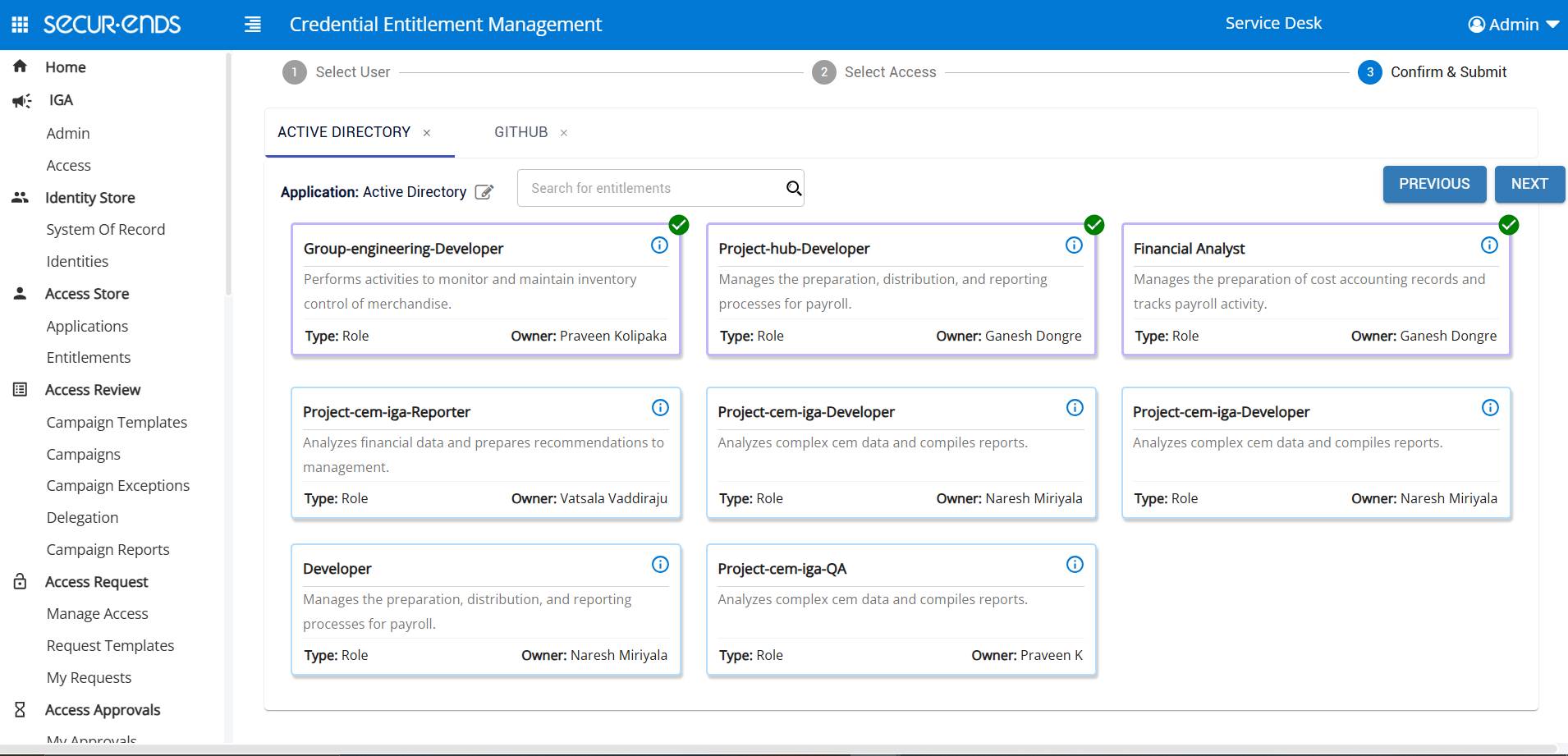Open IGA Admin in the sidebar
Viewport: 1568px width, 756px height.
click(x=68, y=133)
